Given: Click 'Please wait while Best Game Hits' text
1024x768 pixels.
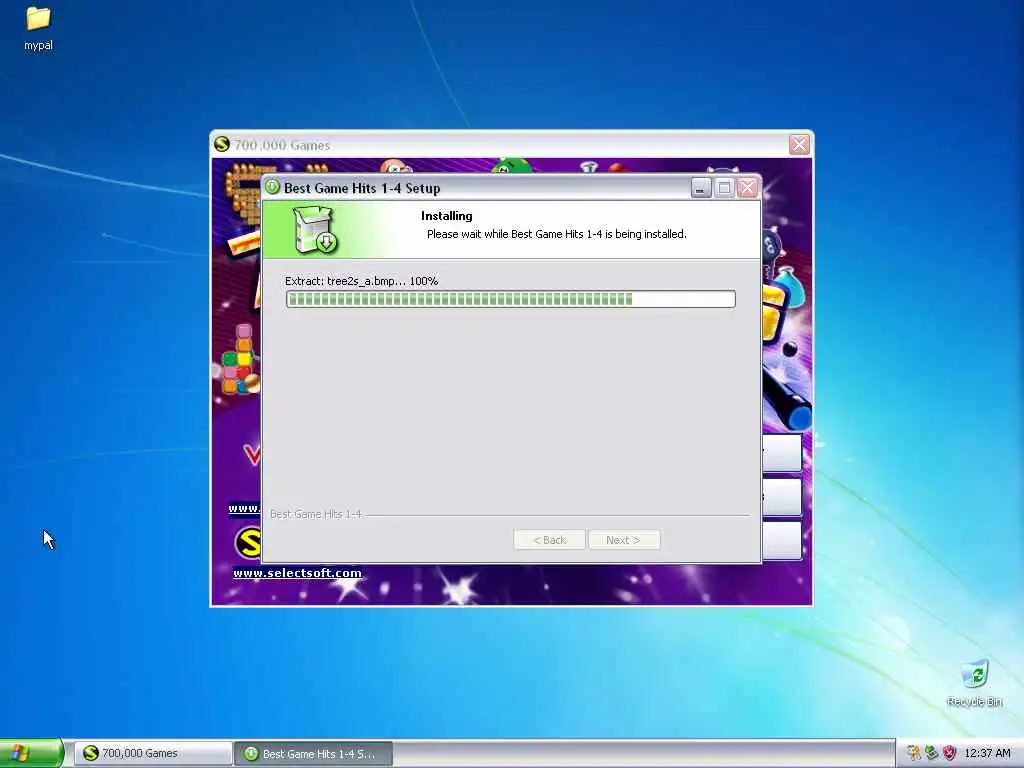Looking at the screenshot, I should (x=556, y=234).
